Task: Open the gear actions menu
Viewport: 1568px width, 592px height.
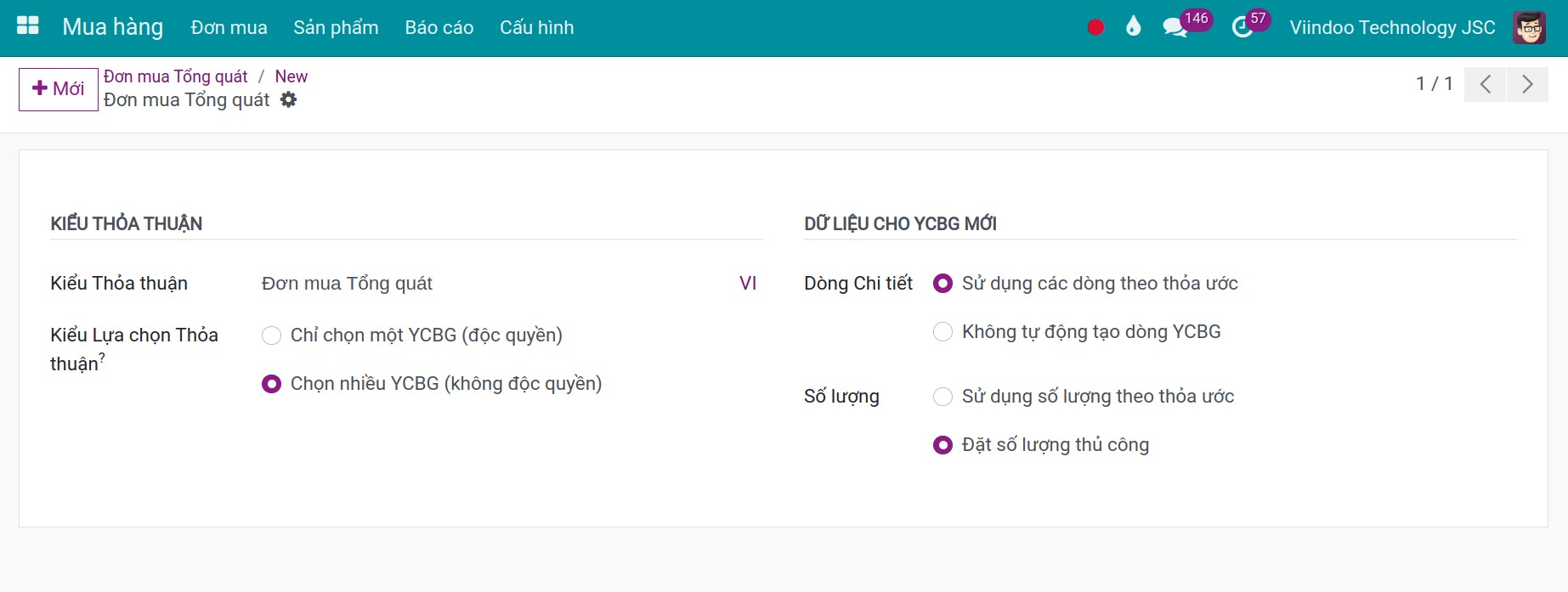Action: point(289,100)
